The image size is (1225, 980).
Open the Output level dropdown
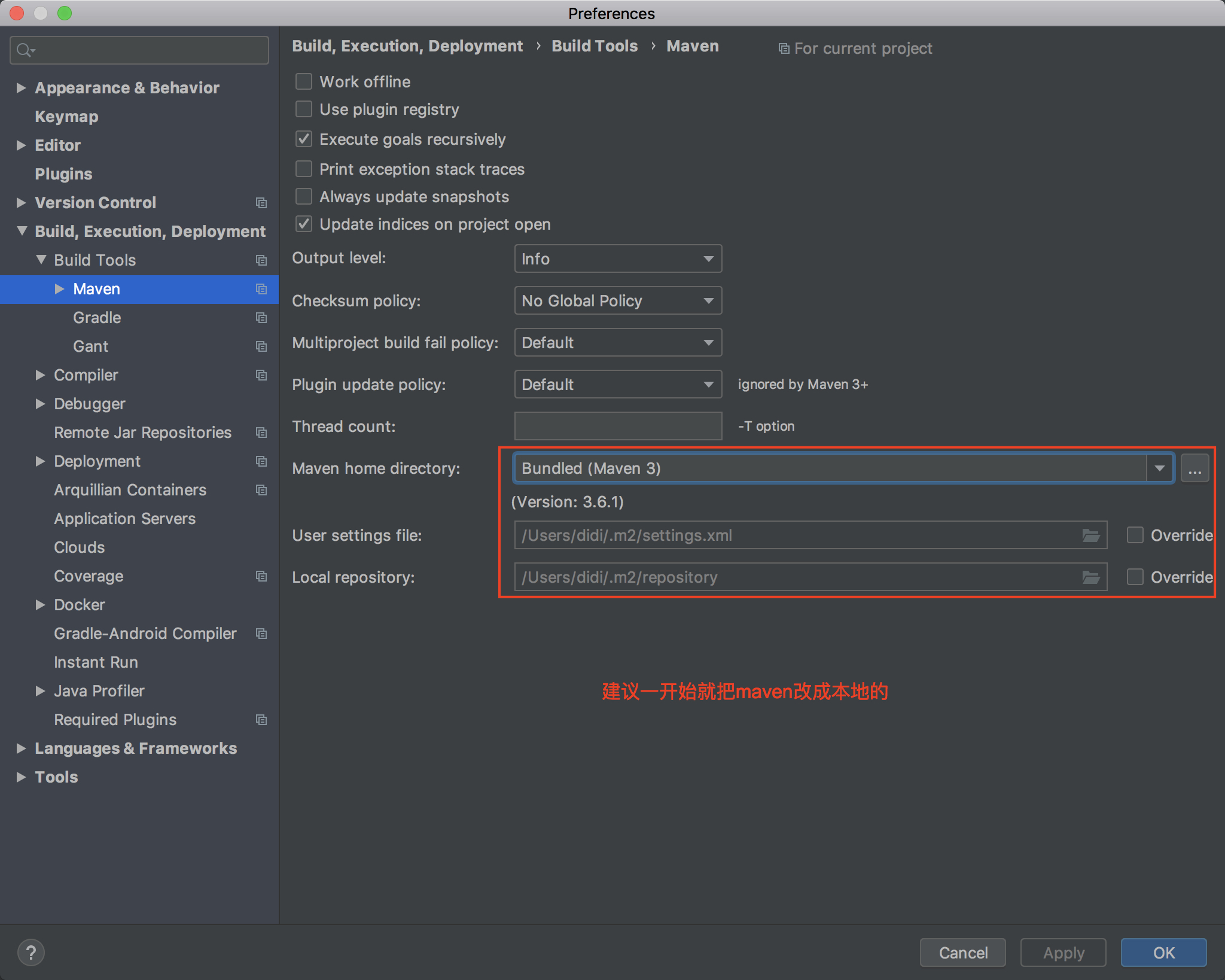point(618,259)
